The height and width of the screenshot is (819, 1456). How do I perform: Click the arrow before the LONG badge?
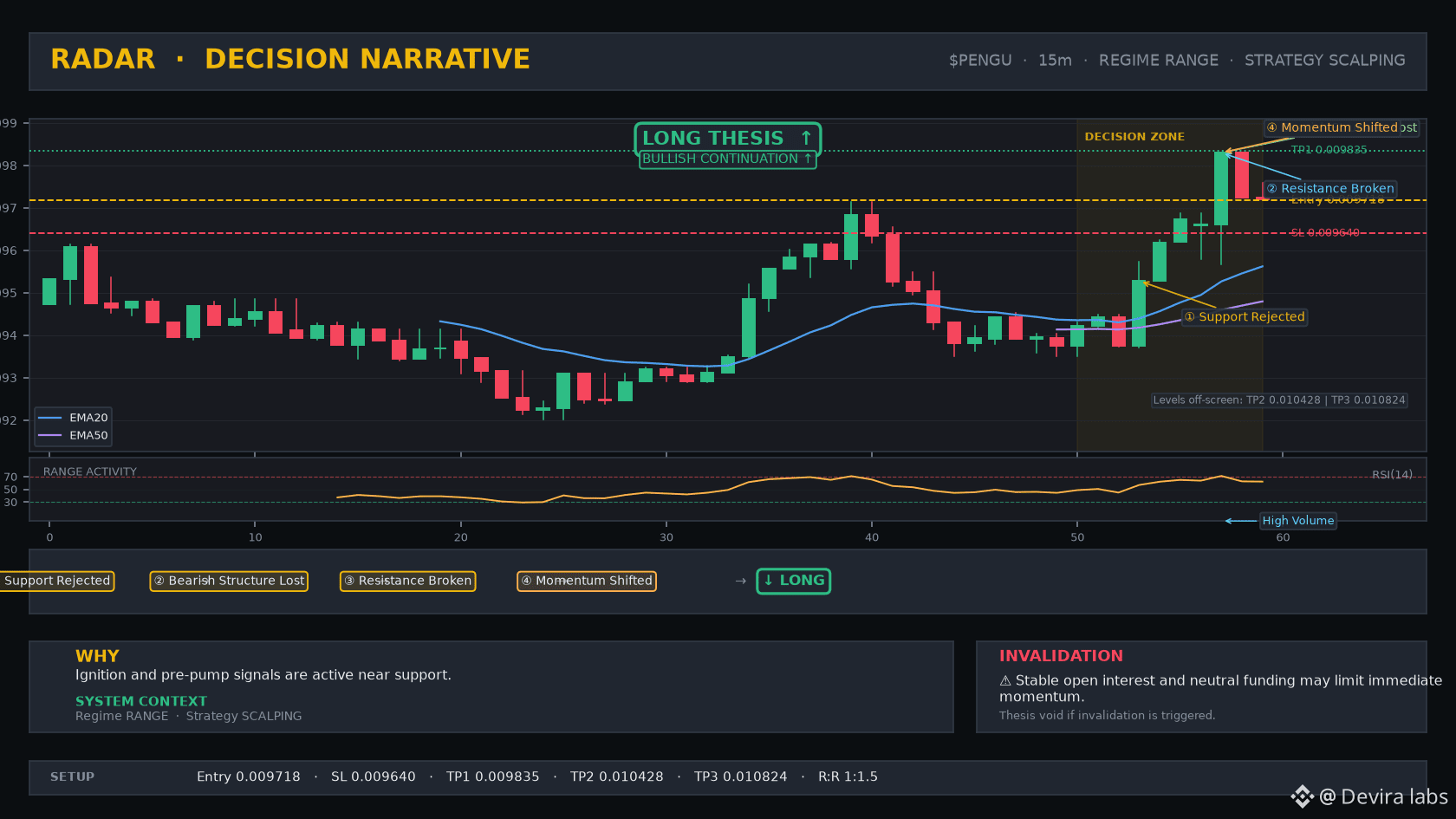pyautogui.click(x=740, y=581)
